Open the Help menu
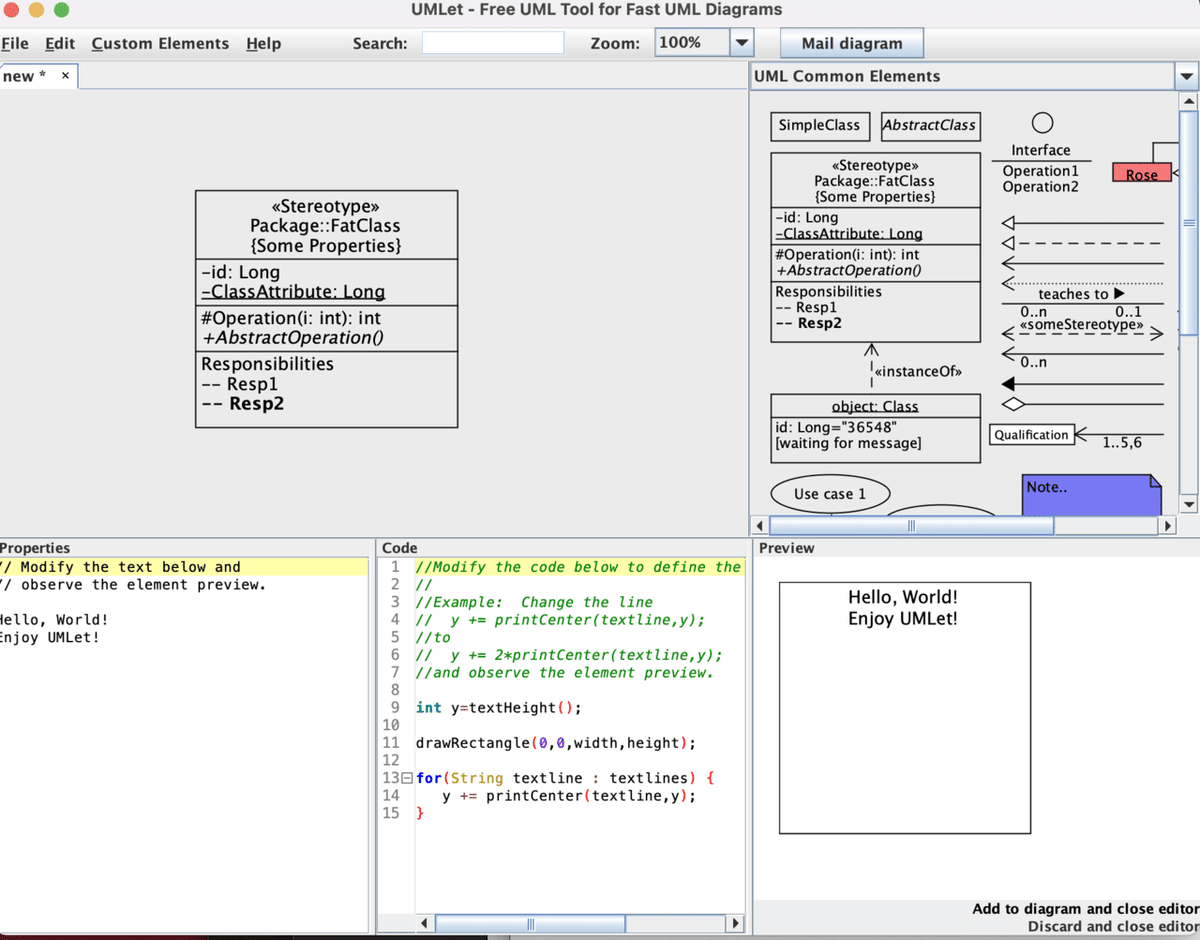This screenshot has width=1200, height=940. pyautogui.click(x=264, y=43)
